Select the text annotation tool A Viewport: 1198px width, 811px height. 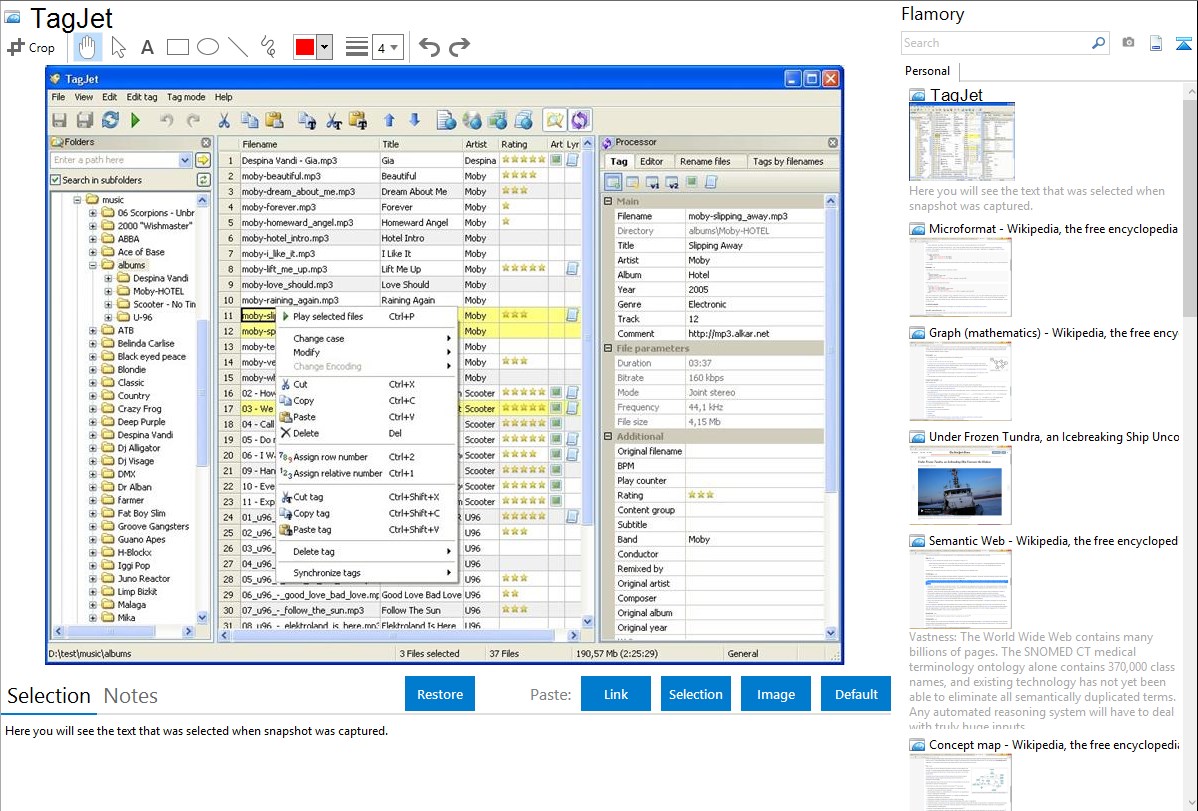(147, 47)
